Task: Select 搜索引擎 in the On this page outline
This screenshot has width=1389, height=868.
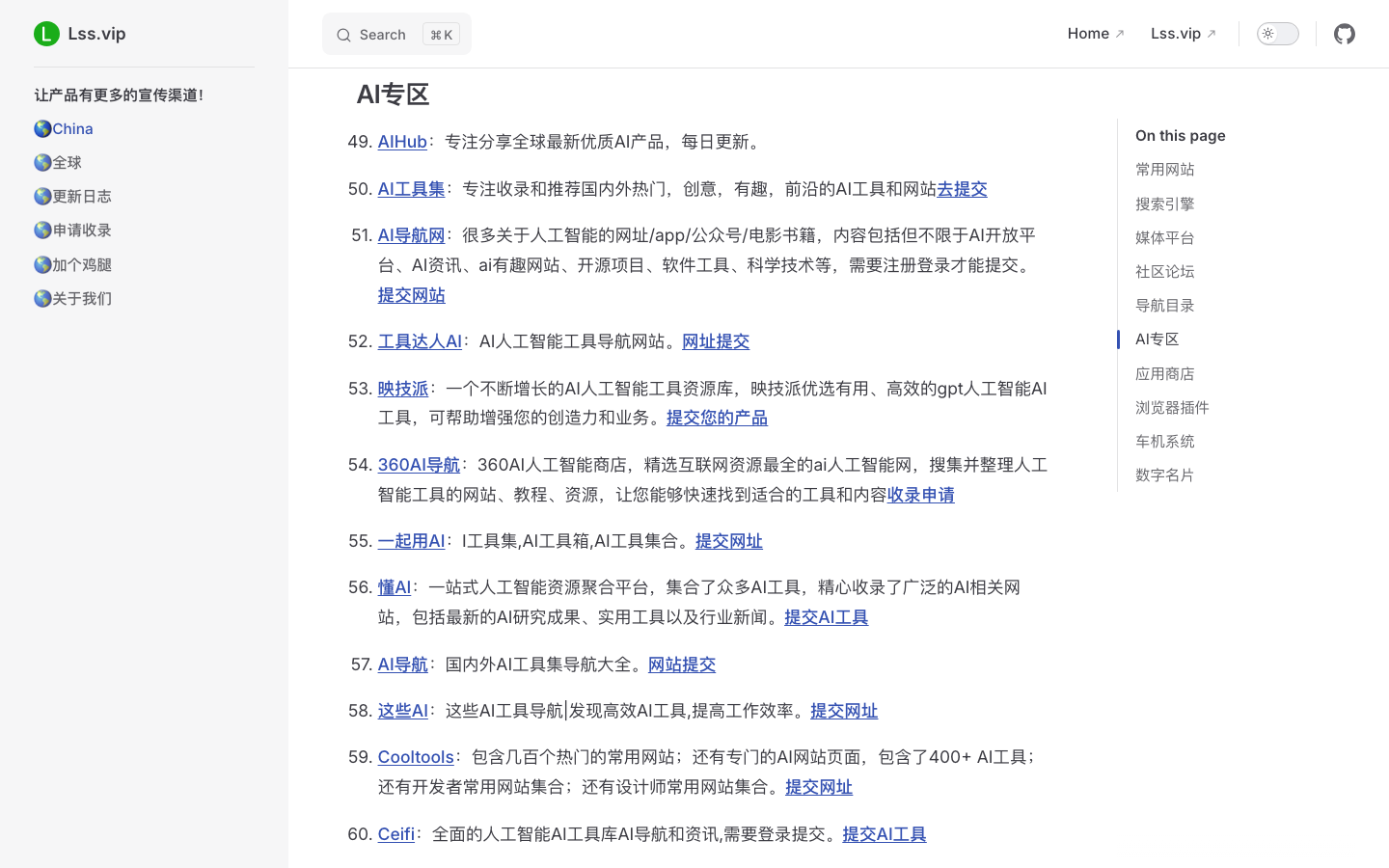Action: point(1164,203)
